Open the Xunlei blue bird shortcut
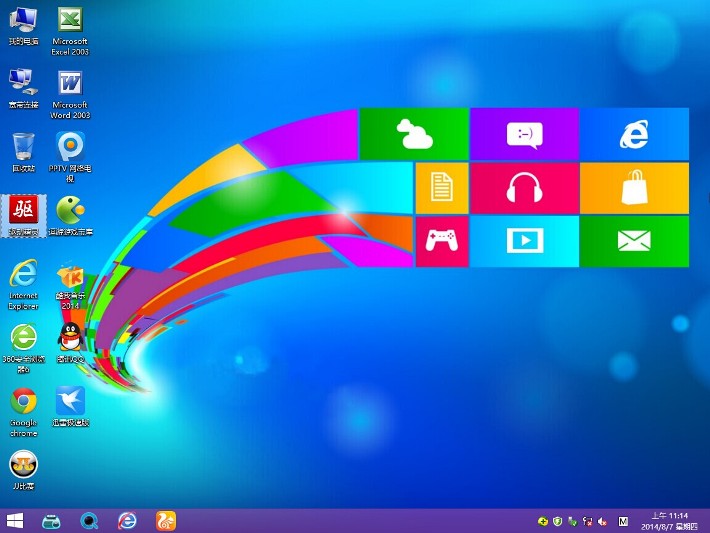The height and width of the screenshot is (533, 710). pos(70,401)
